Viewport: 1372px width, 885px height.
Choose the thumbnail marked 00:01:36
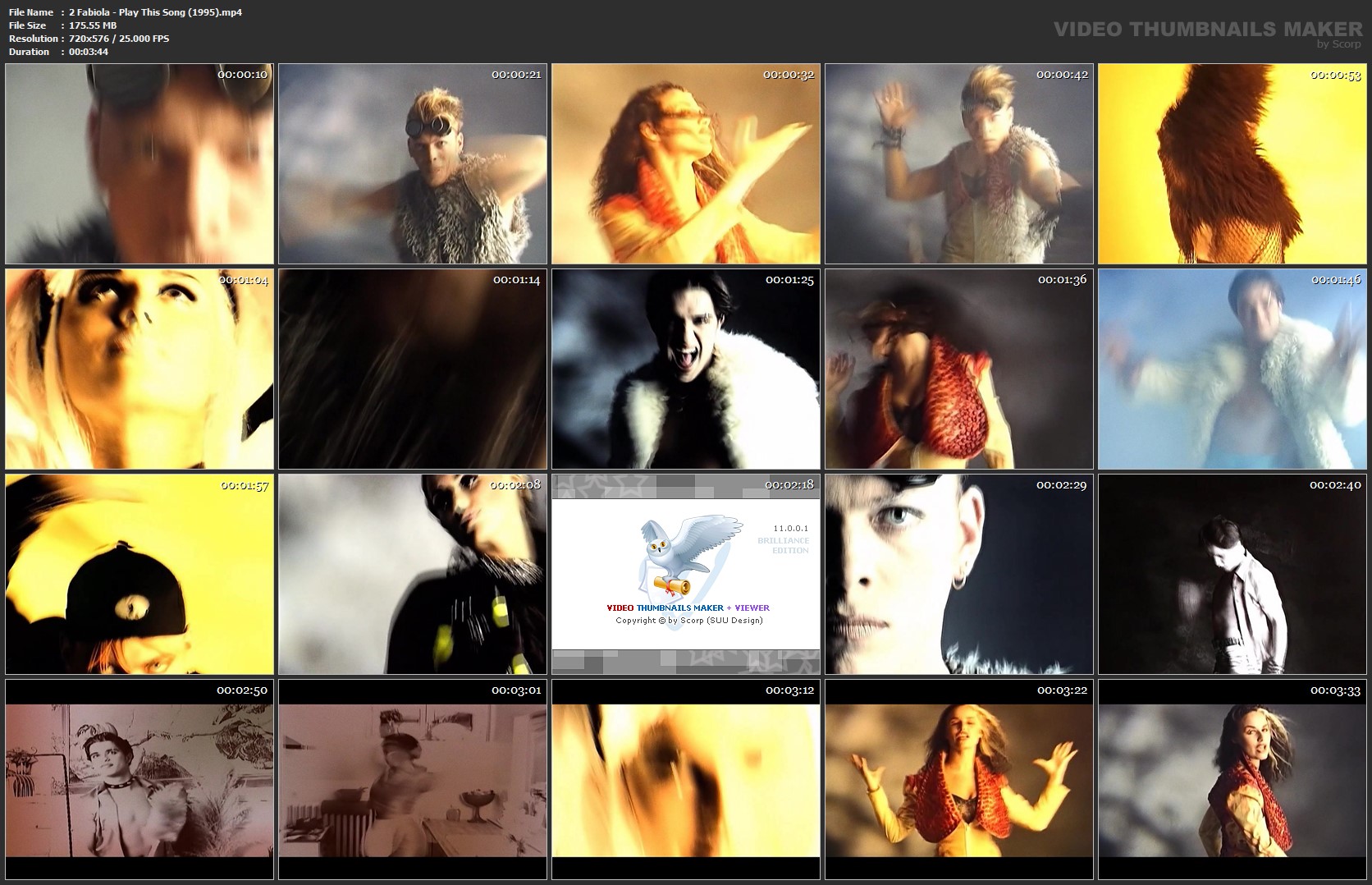click(959, 369)
